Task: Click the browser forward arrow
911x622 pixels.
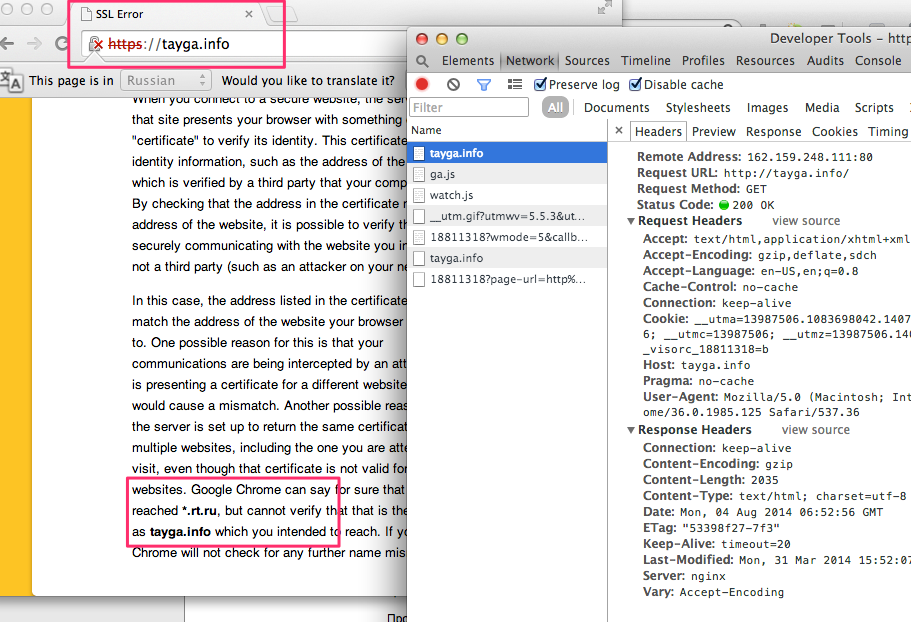Action: [35, 44]
